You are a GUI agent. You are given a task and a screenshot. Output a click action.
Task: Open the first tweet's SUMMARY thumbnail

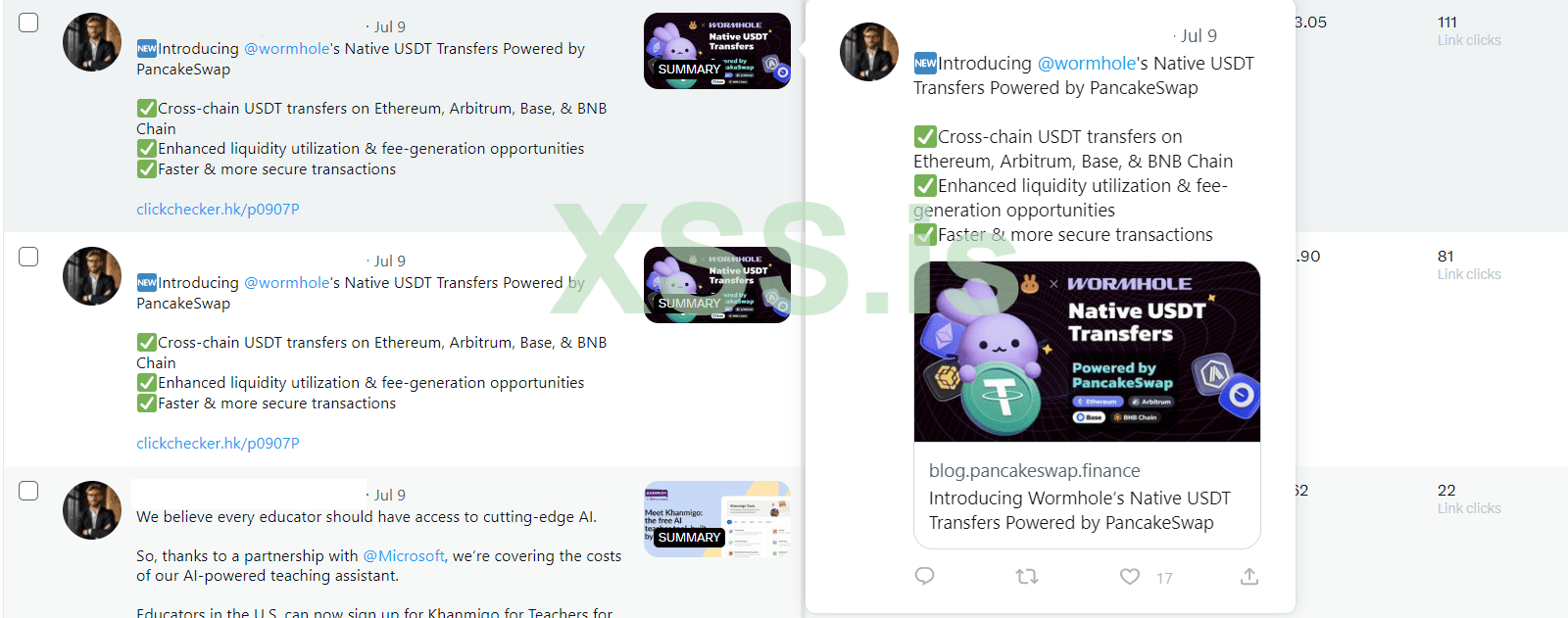717,51
